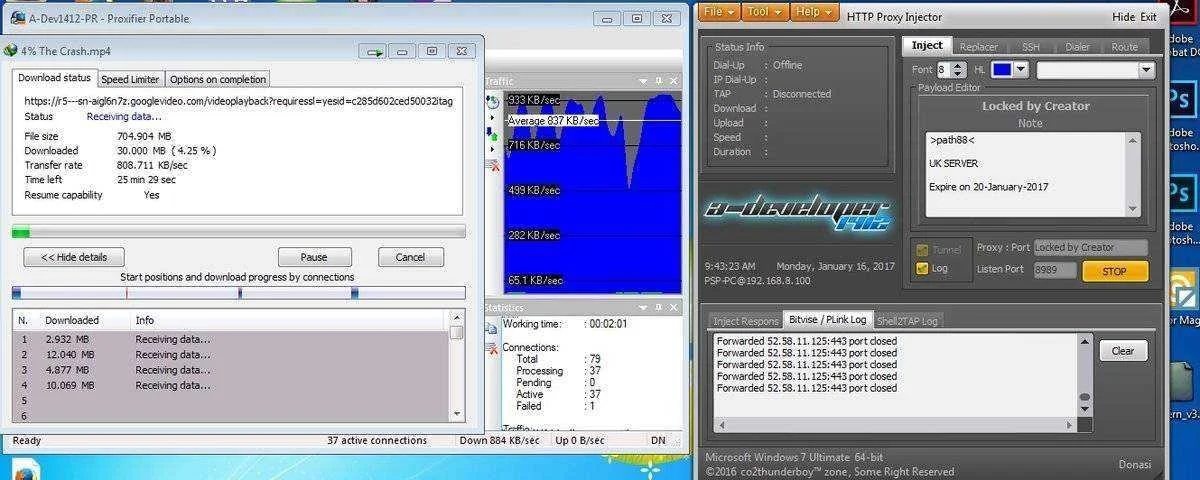Click the clock icon beside the Traffic graph

[492, 102]
